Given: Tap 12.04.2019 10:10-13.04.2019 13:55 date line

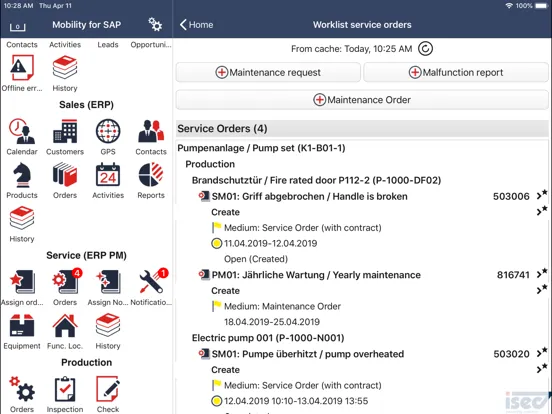Looking at the screenshot, I should click(296, 401).
